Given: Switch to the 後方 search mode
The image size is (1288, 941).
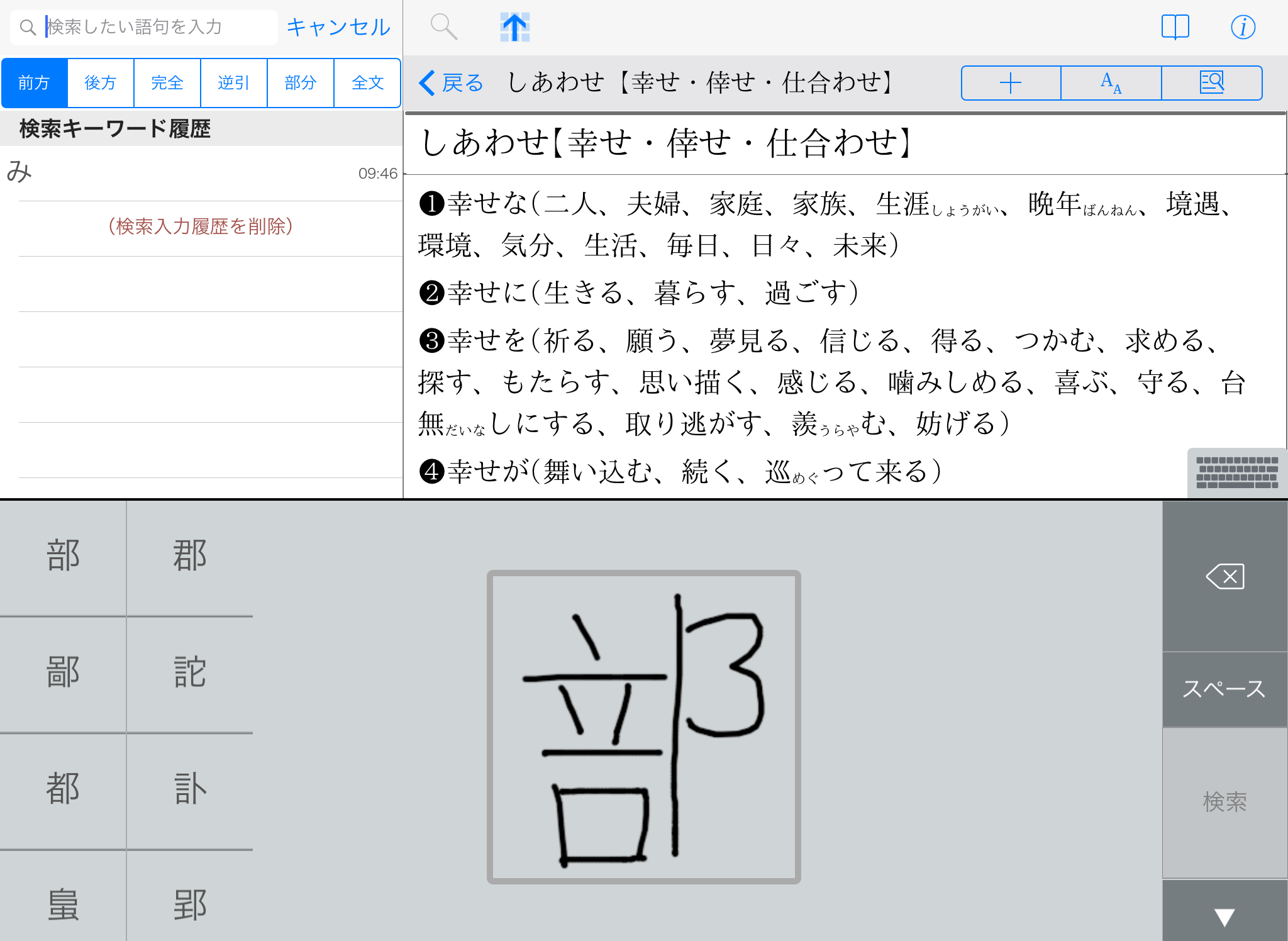Looking at the screenshot, I should coord(101,83).
